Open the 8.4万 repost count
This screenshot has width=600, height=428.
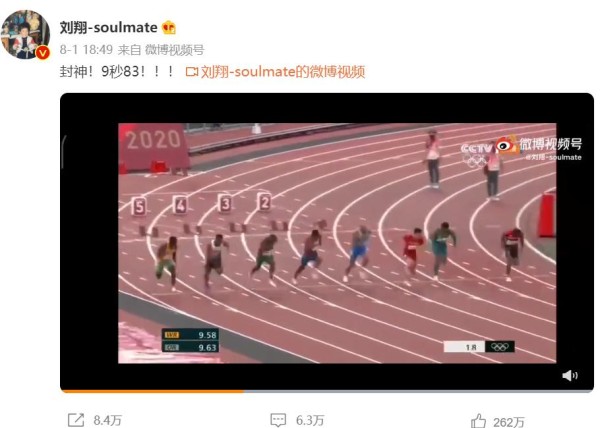108,420
